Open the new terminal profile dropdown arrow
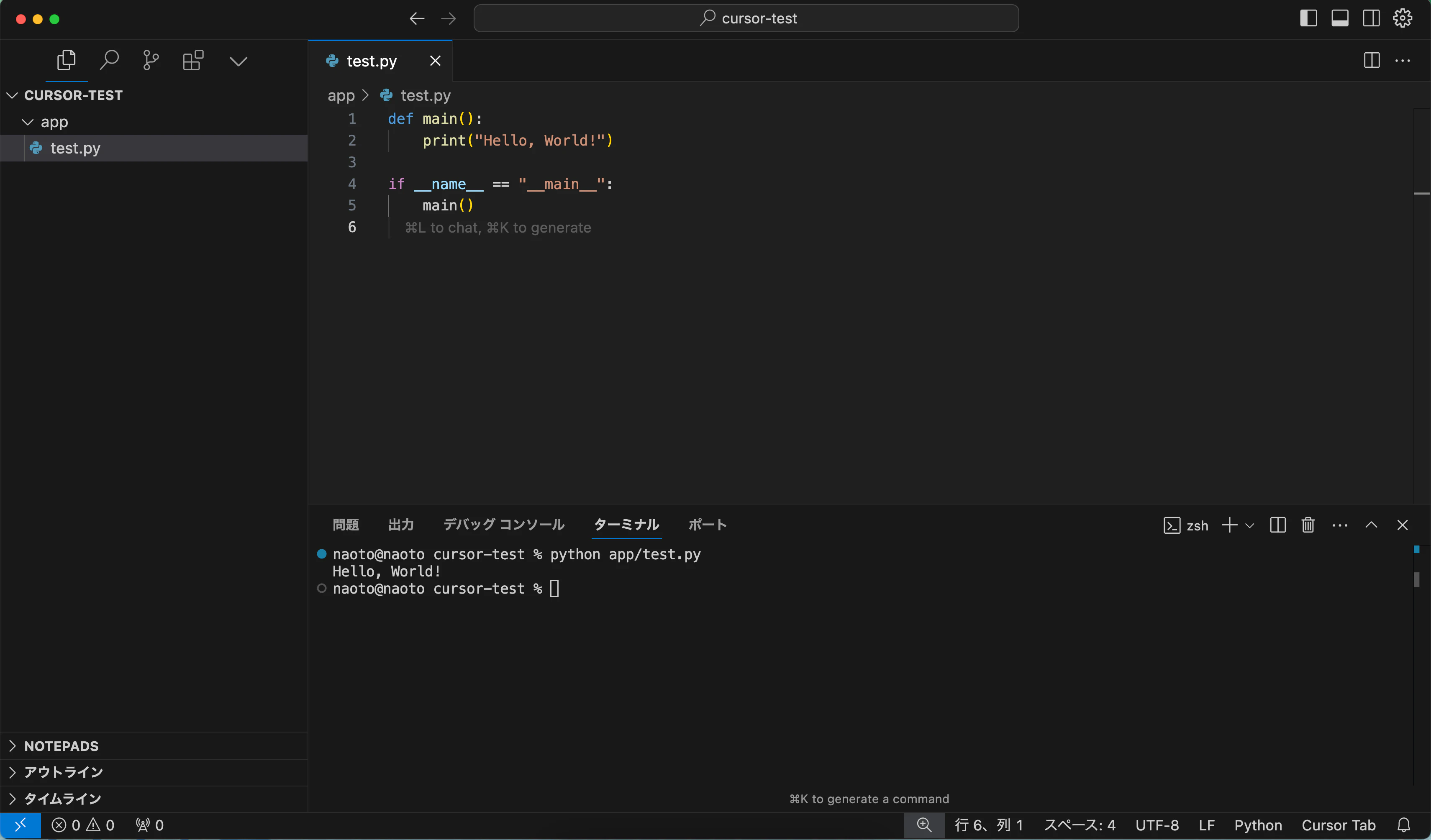The height and width of the screenshot is (840, 1431). (1250, 525)
